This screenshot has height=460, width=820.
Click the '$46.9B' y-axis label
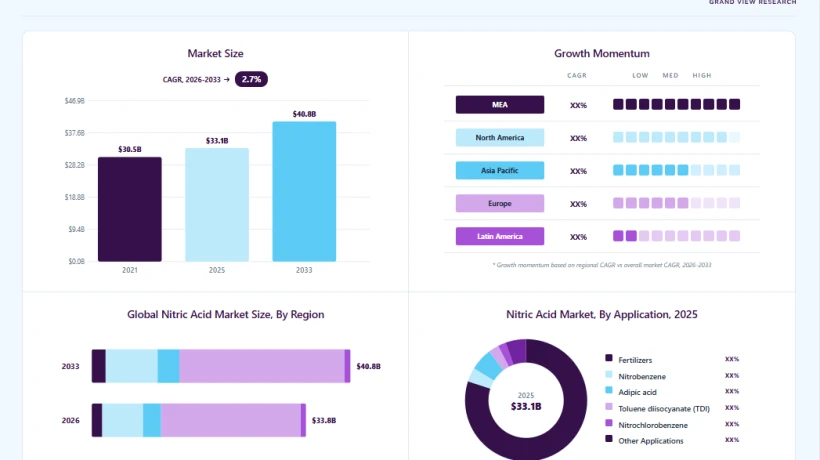point(75,100)
